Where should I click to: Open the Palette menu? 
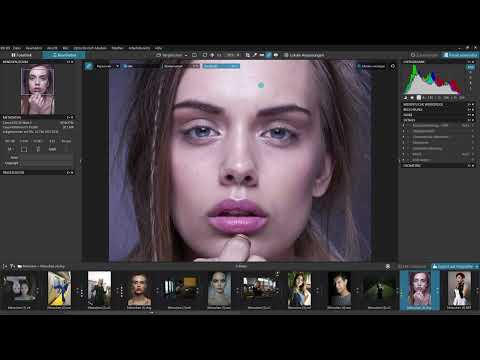click(x=117, y=48)
